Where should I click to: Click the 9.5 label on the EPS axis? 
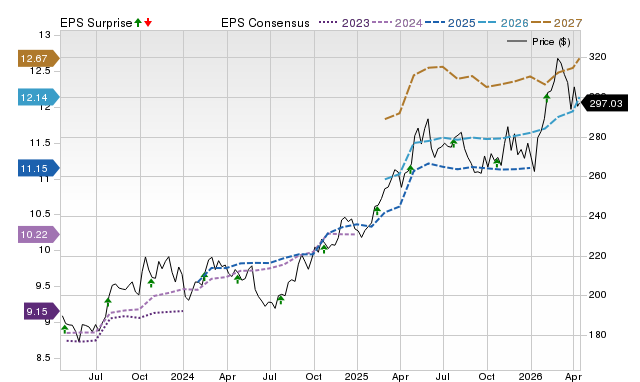pyautogui.click(x=43, y=286)
